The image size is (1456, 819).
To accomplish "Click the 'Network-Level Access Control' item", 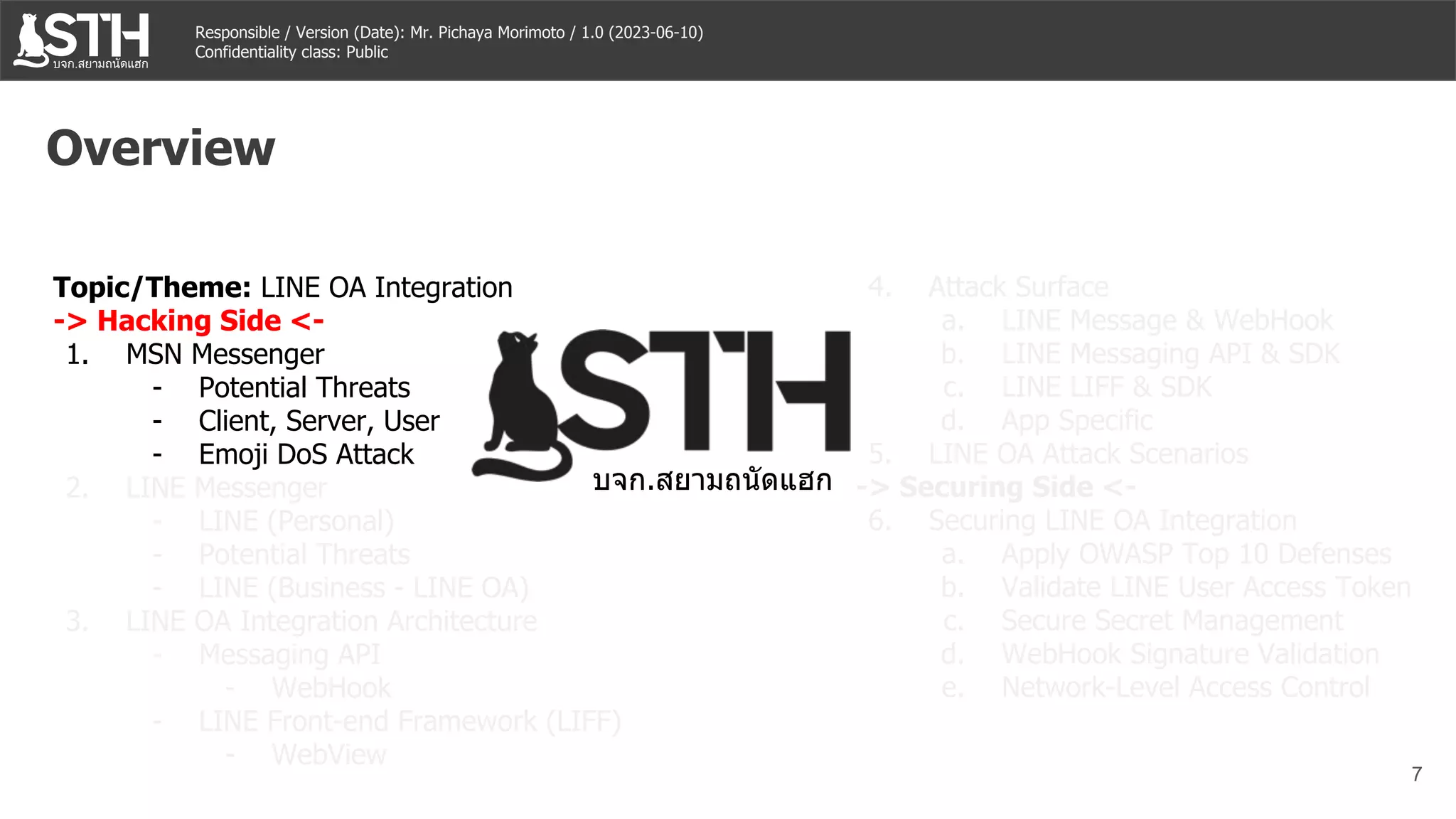I will tap(1184, 687).
